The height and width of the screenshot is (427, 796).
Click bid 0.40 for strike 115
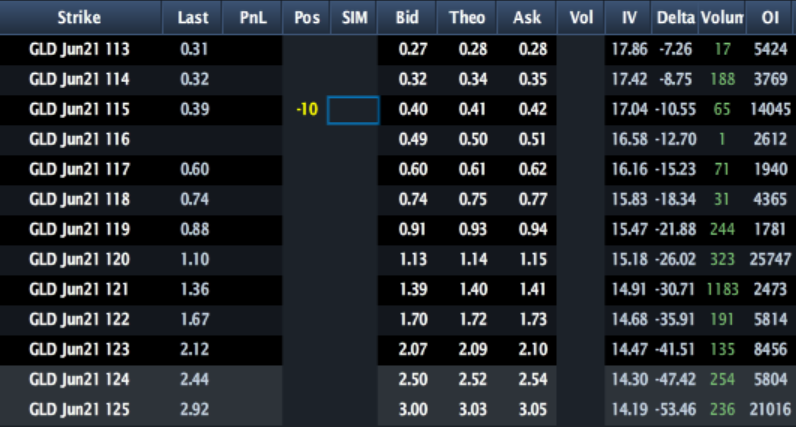[413, 110]
